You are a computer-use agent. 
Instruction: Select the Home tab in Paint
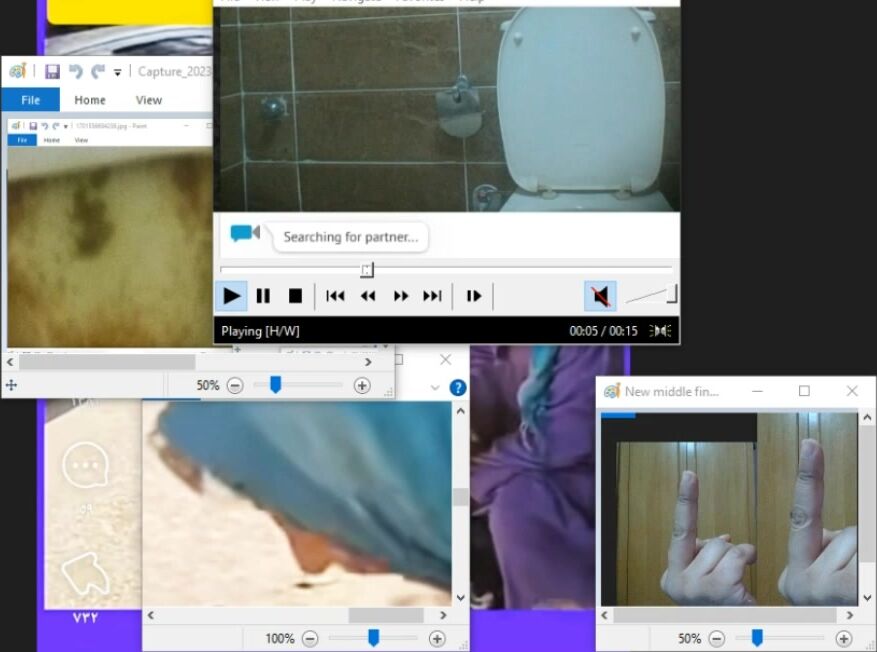[90, 100]
